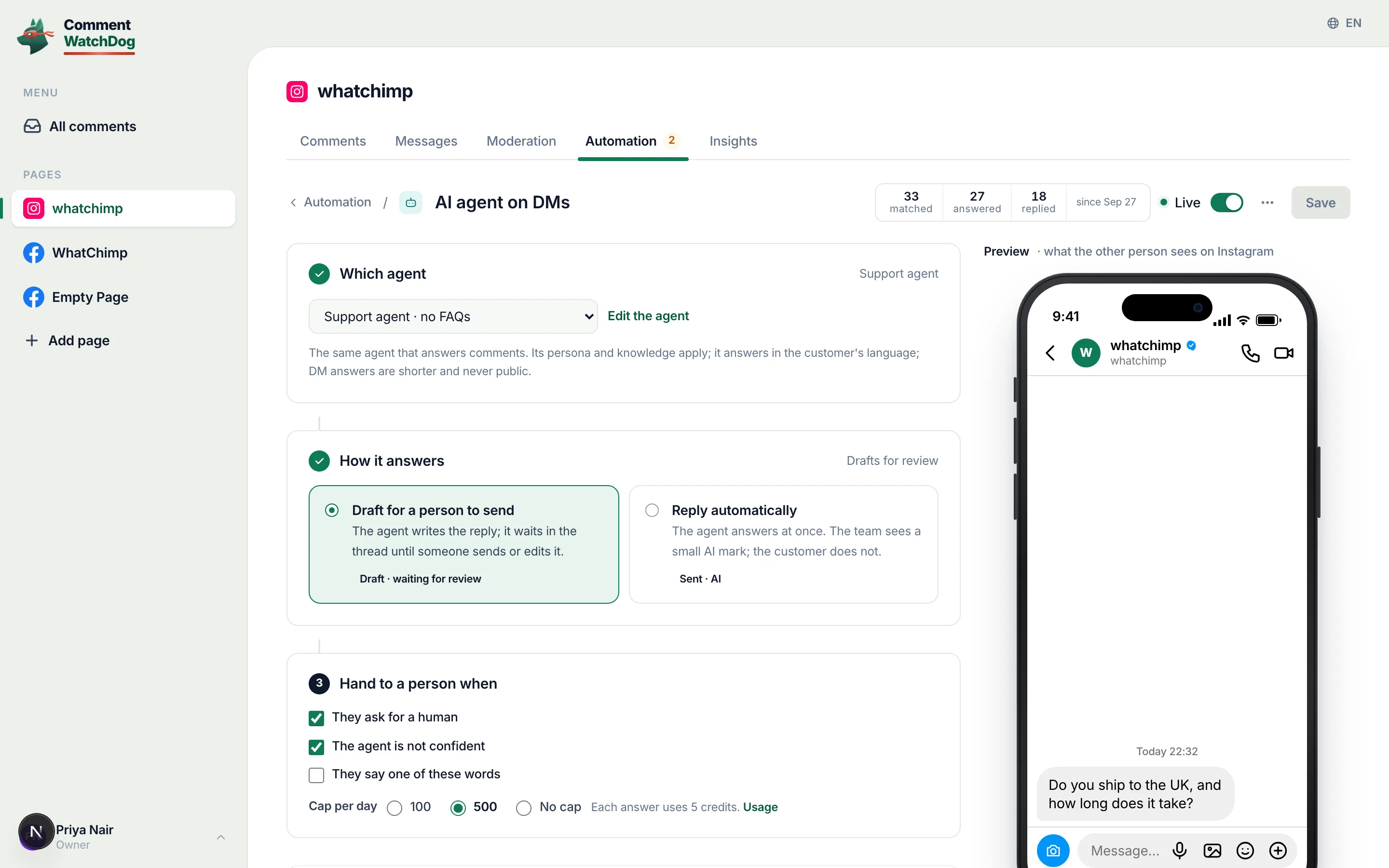Open the Moderation tab
Image resolution: width=1389 pixels, height=868 pixels.
[x=521, y=141]
